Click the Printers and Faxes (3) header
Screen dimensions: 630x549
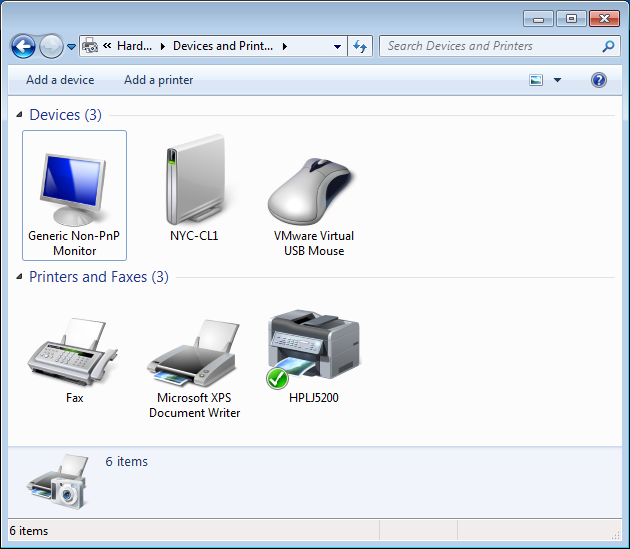coord(99,277)
